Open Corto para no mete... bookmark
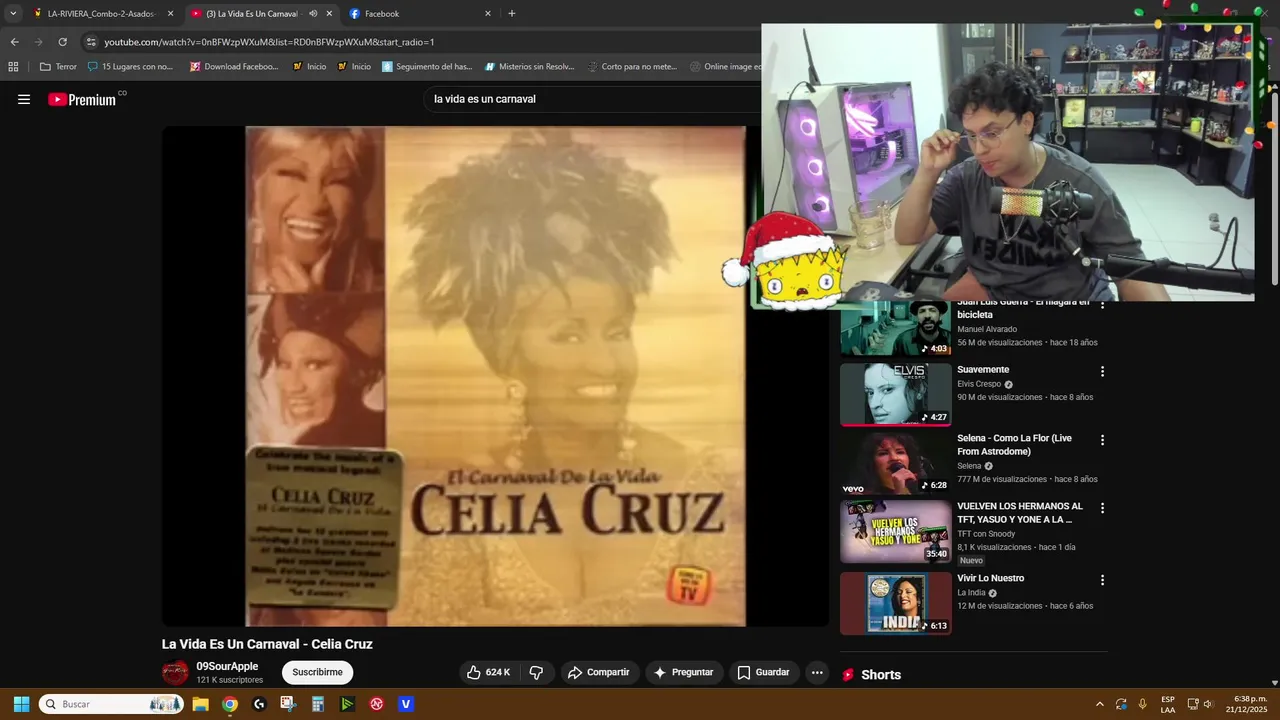Screen dimensions: 1280x720 631,67
